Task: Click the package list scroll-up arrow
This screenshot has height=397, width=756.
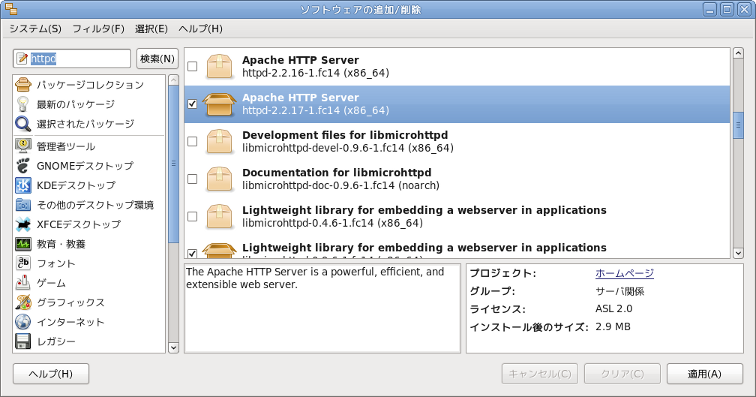Action: coord(738,53)
